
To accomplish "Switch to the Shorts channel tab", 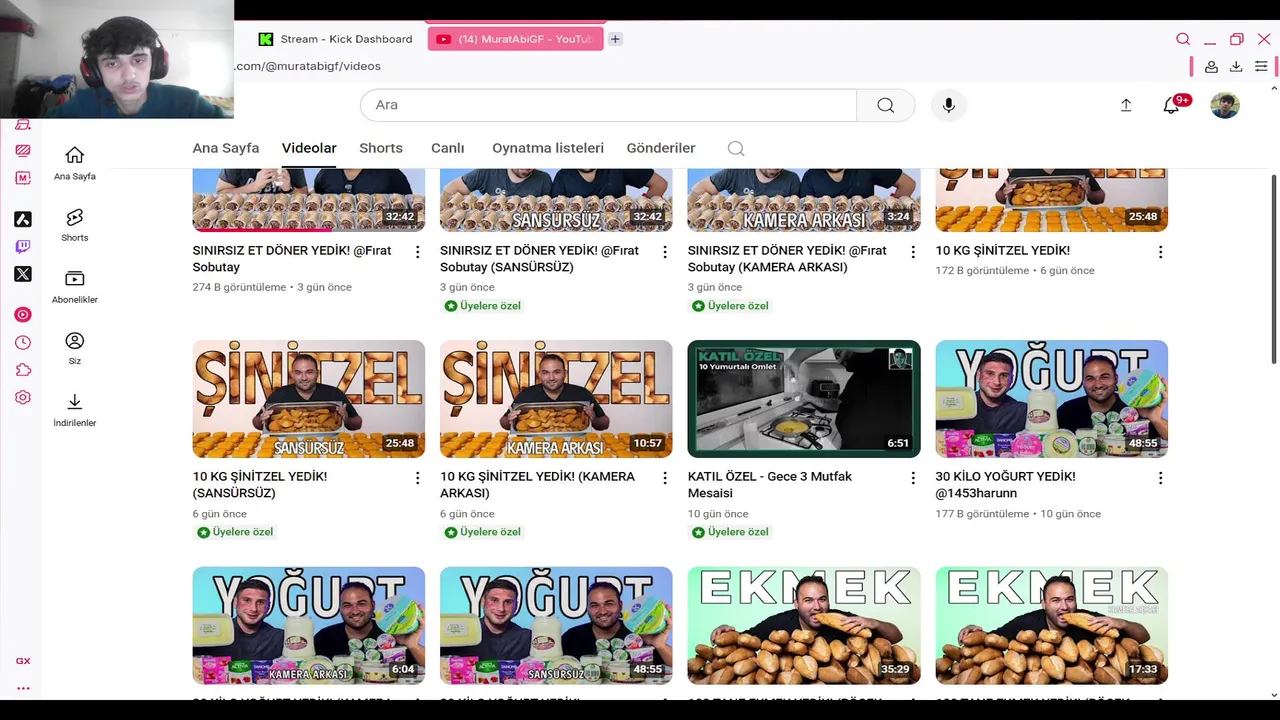I will click(381, 148).
